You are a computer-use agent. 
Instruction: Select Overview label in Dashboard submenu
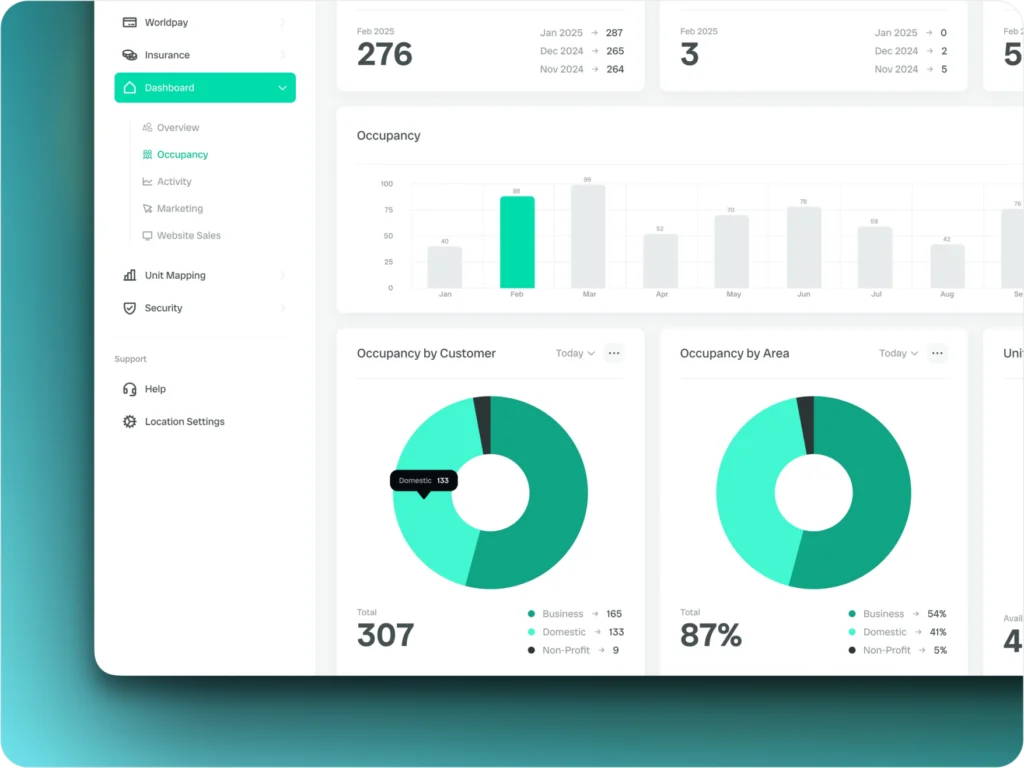pos(178,127)
